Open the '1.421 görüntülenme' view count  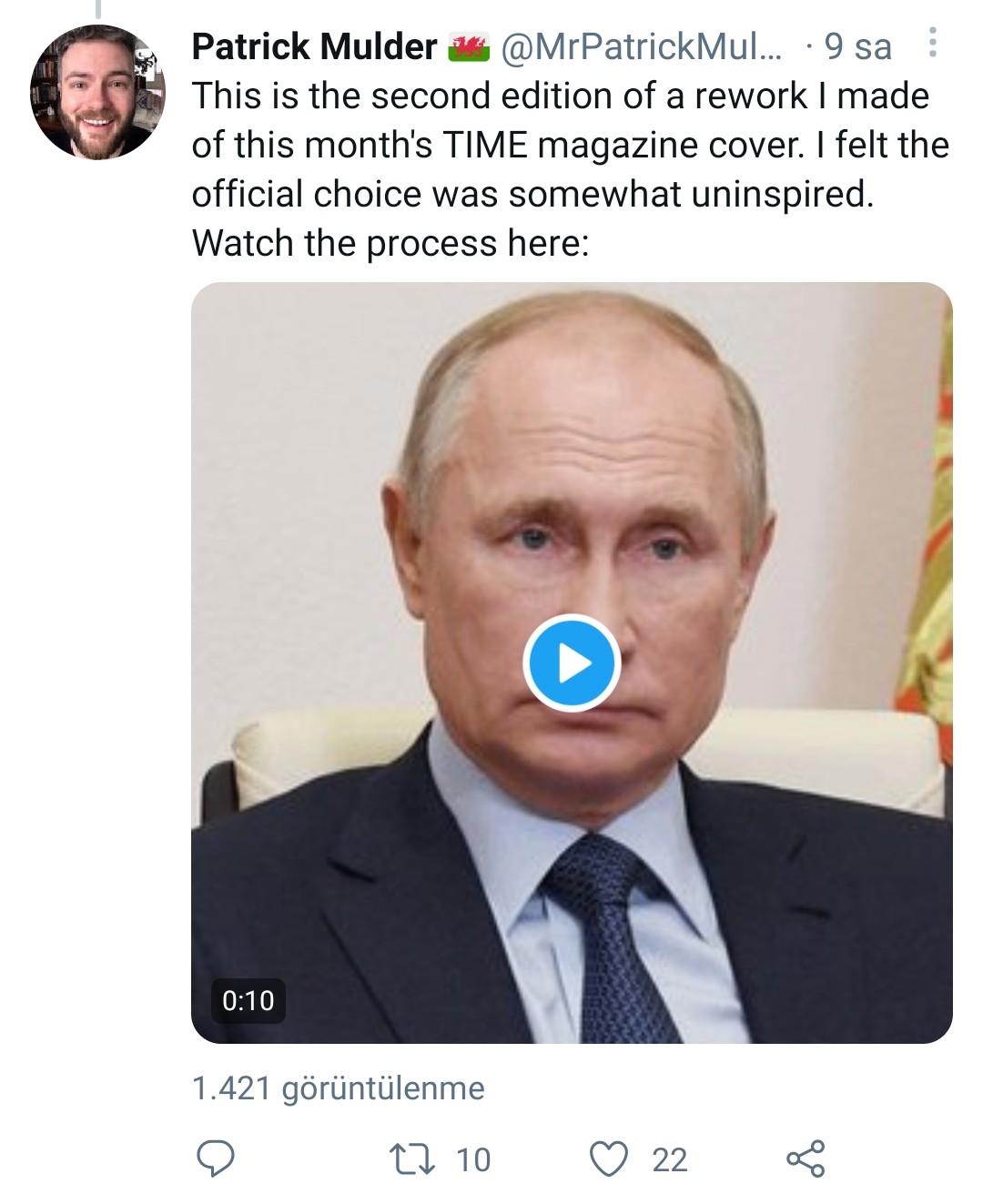click(339, 1088)
